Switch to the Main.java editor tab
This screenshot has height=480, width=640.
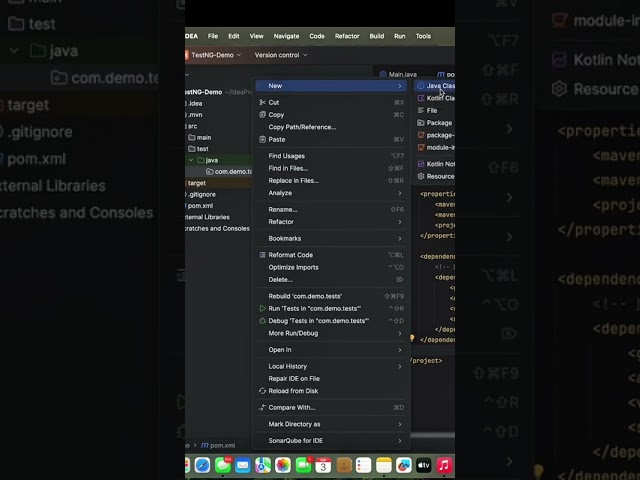(398, 74)
